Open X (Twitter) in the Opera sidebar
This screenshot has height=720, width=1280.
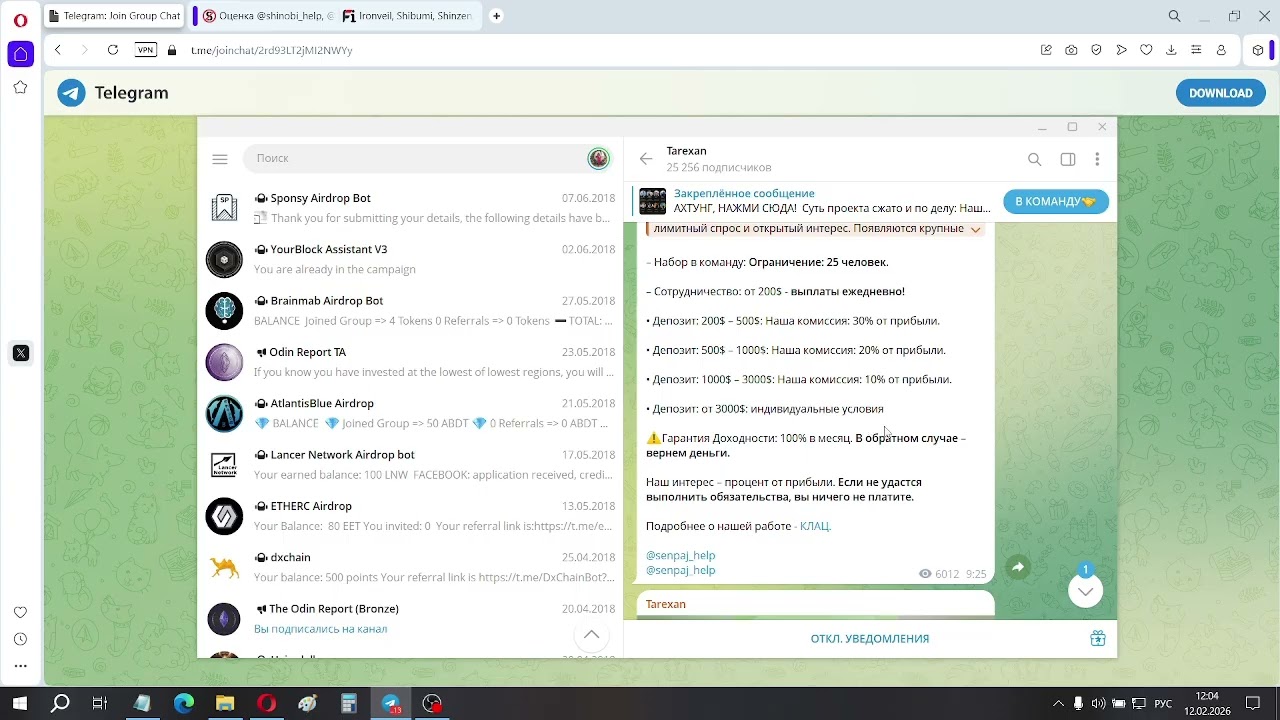click(x=20, y=353)
